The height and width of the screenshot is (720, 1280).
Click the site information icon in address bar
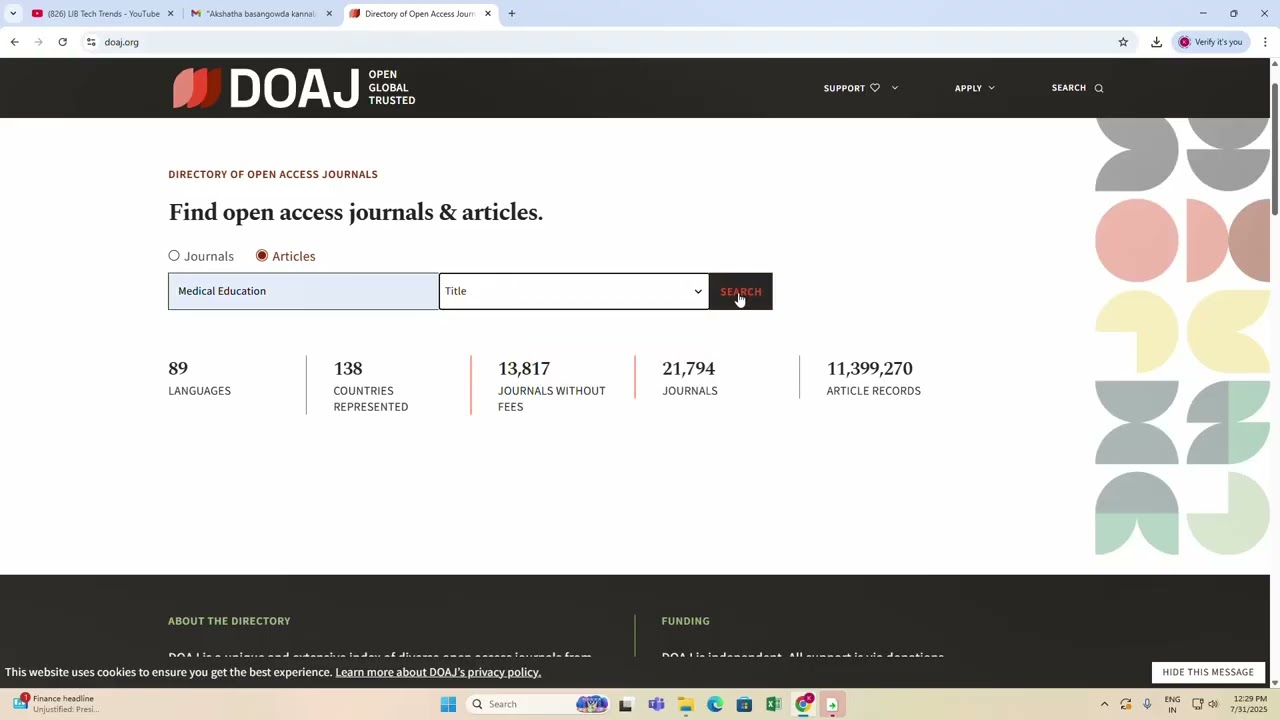point(91,42)
